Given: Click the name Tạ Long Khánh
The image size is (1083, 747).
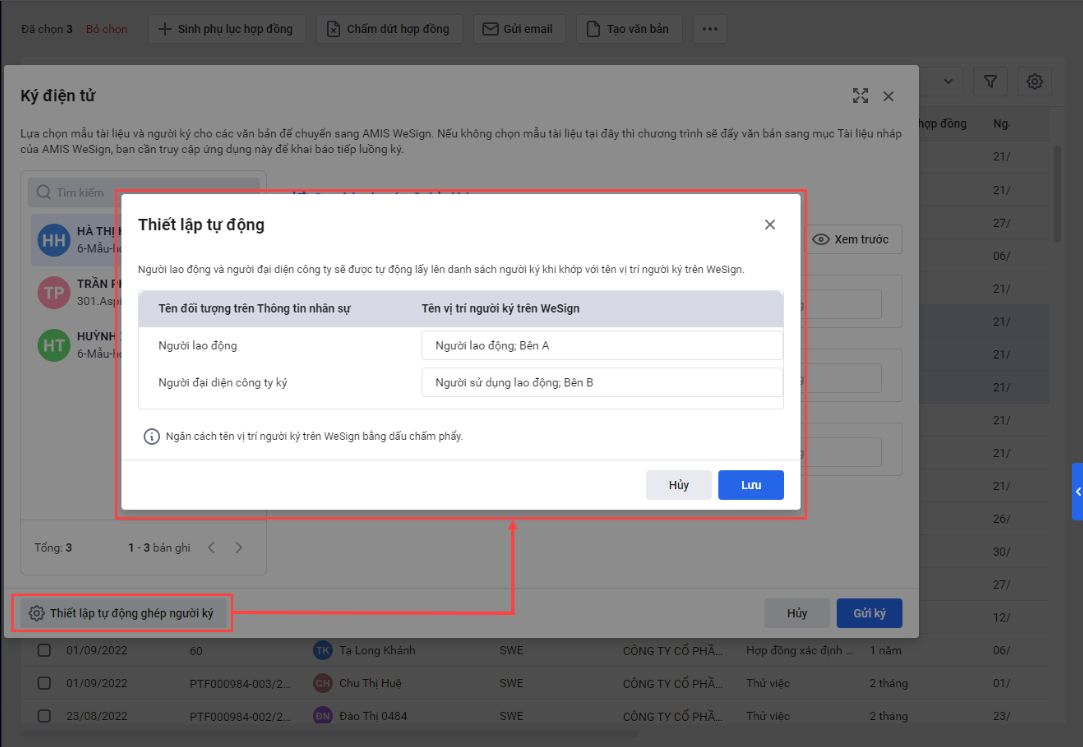Looking at the screenshot, I should click(x=377, y=650).
